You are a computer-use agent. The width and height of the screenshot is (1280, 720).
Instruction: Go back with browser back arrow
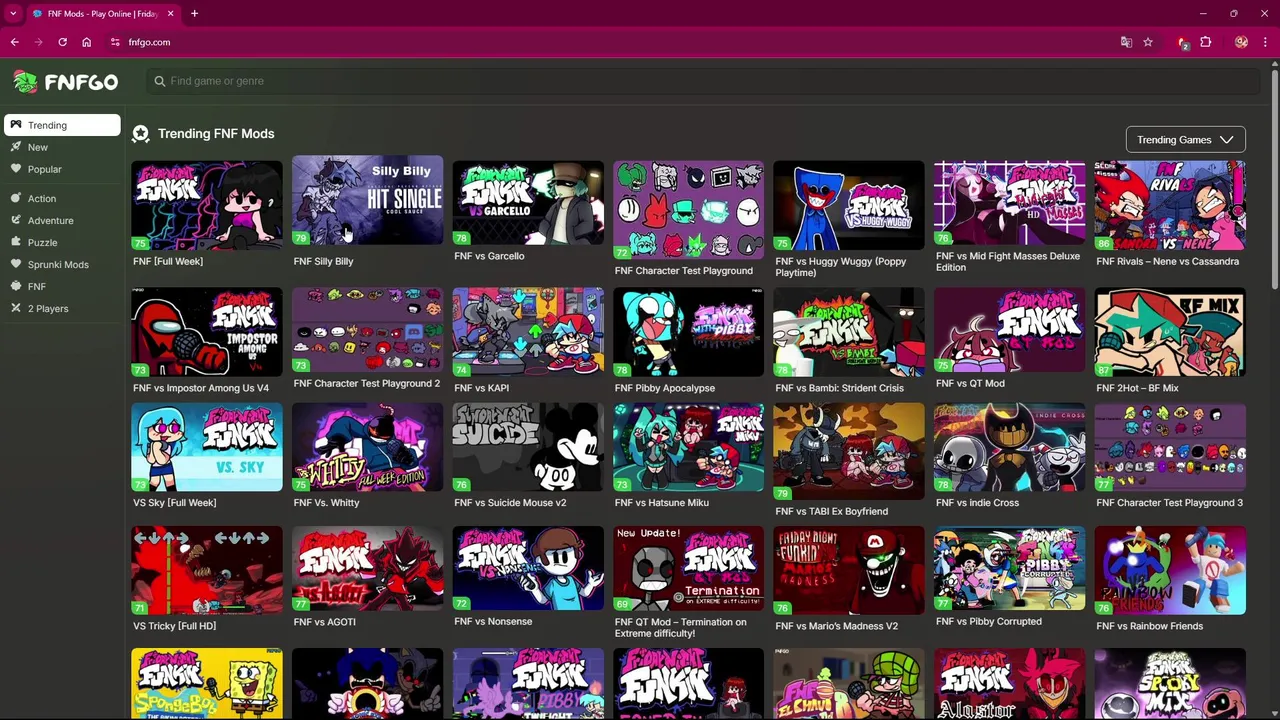pos(14,42)
